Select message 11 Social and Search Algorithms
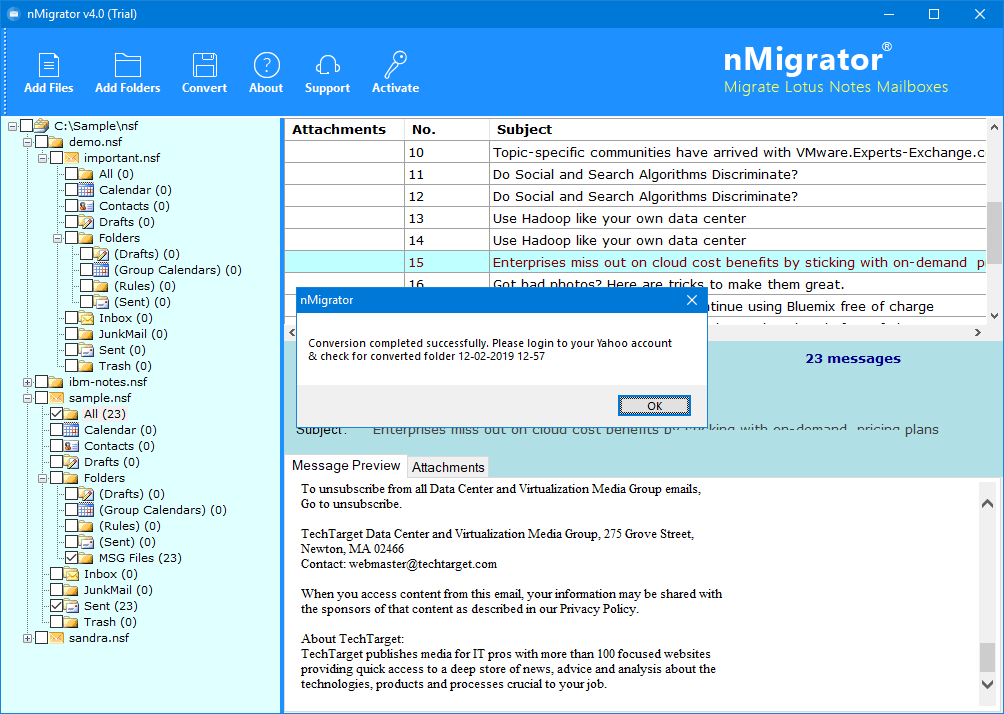This screenshot has height=714, width=1004. (x=635, y=174)
